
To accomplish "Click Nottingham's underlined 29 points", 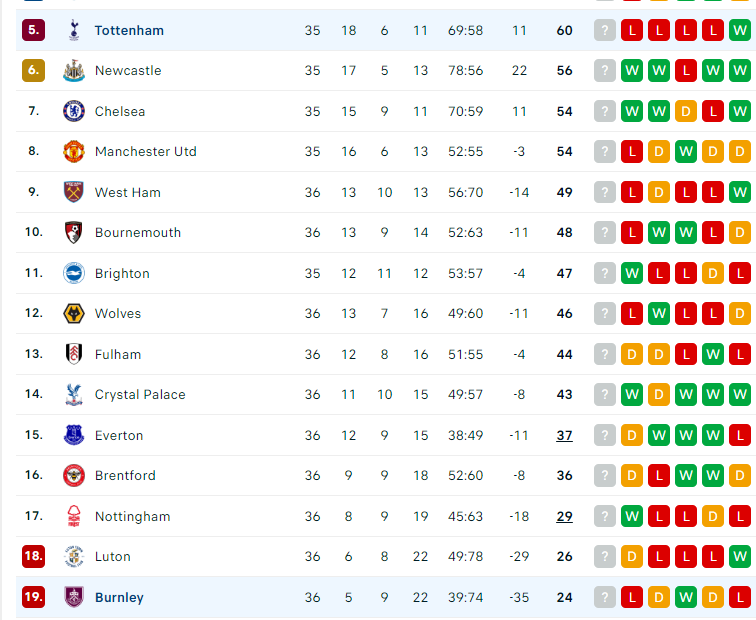I will [564, 516].
